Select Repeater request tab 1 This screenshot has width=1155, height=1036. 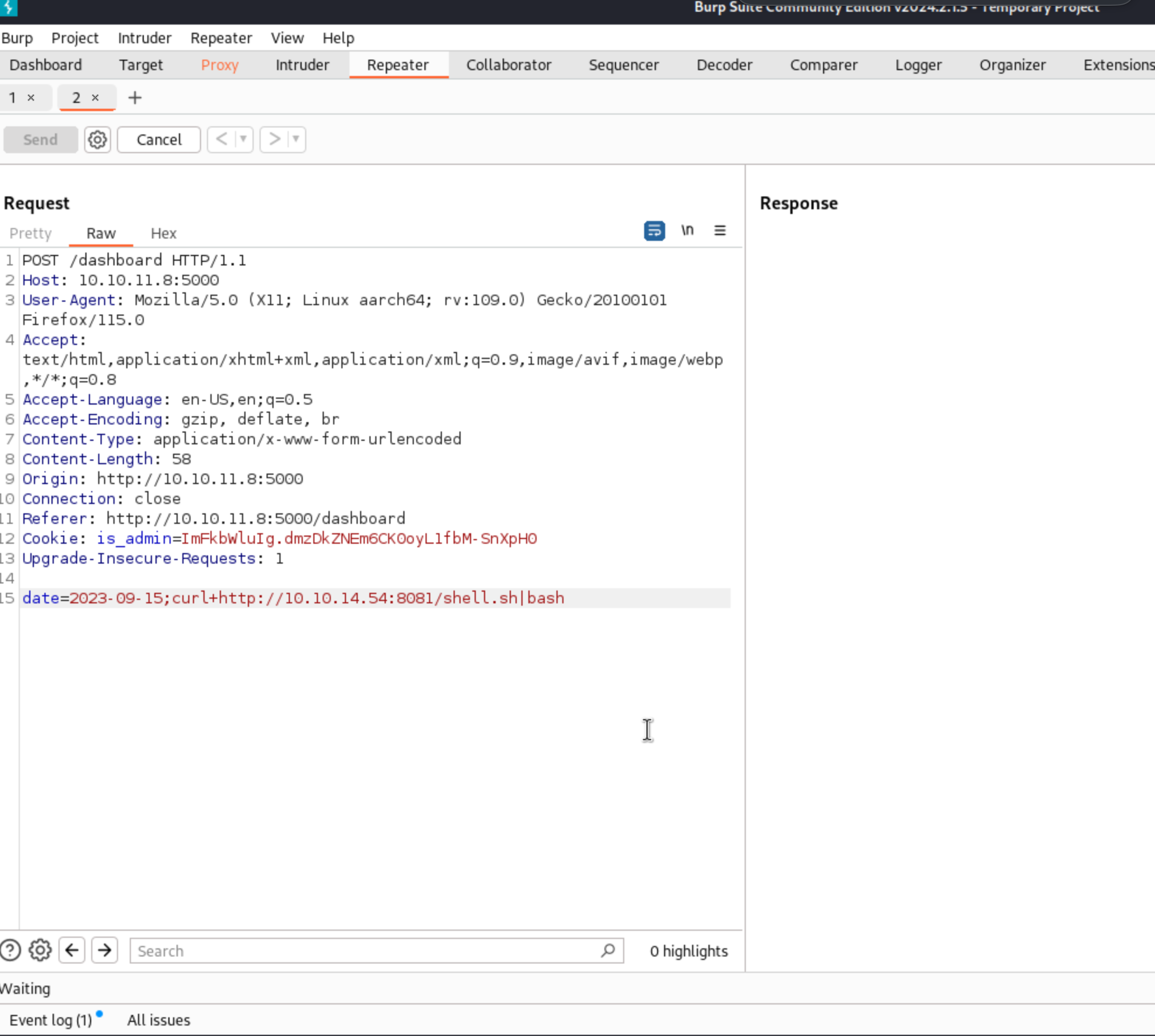pyautogui.click(x=13, y=98)
